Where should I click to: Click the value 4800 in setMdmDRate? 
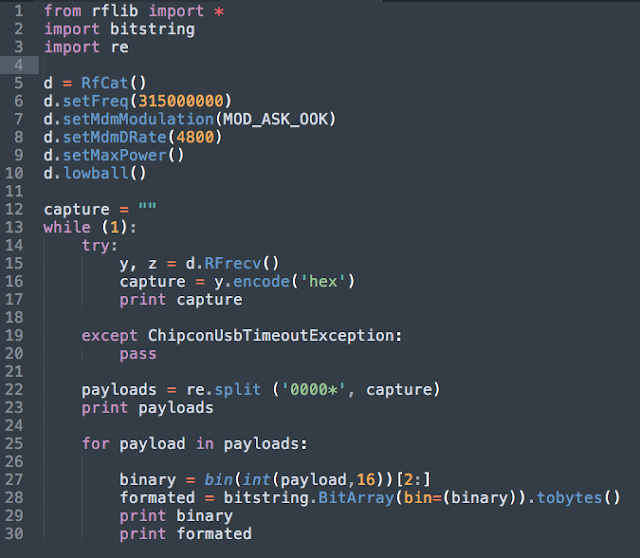195,137
